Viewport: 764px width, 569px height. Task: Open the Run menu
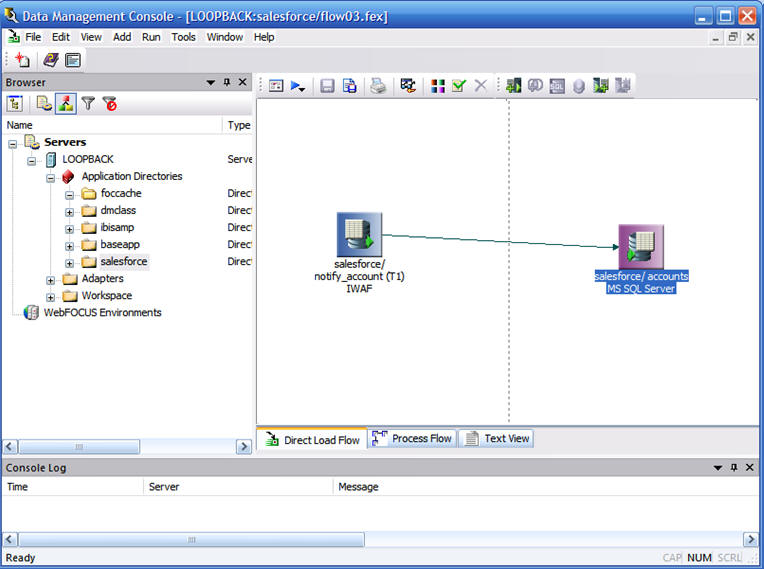151,37
